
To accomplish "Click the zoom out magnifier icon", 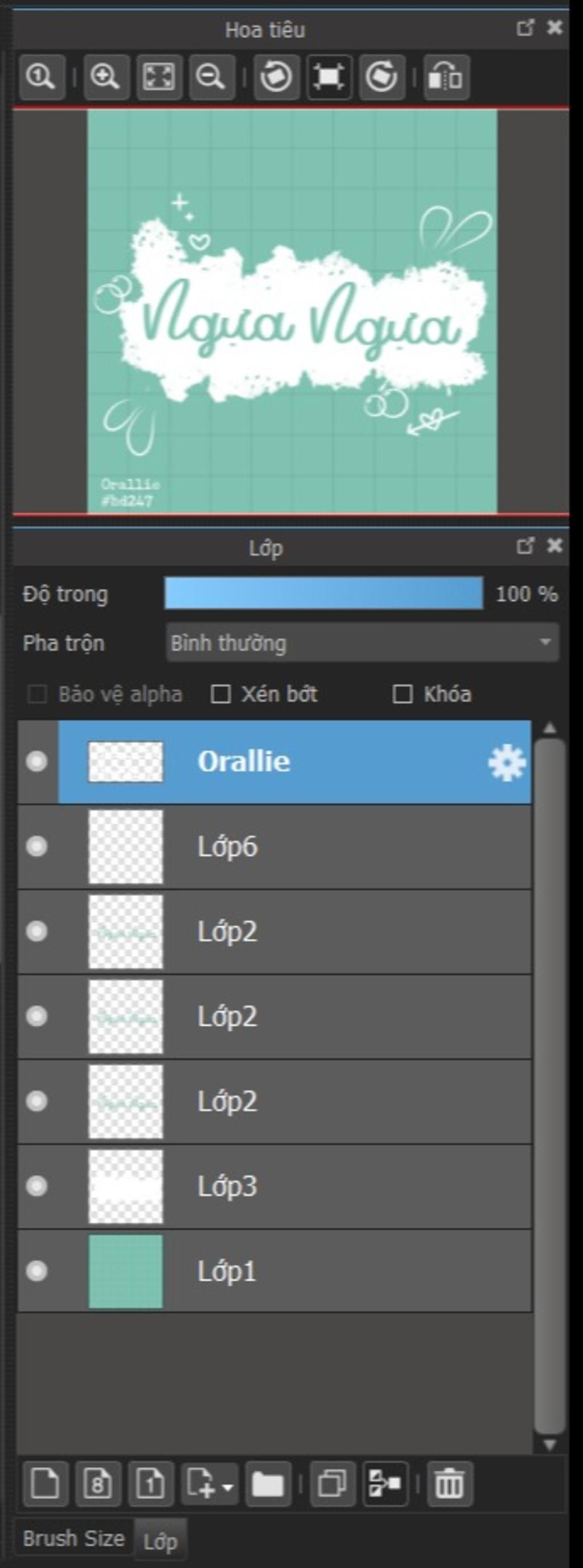I will click(211, 77).
